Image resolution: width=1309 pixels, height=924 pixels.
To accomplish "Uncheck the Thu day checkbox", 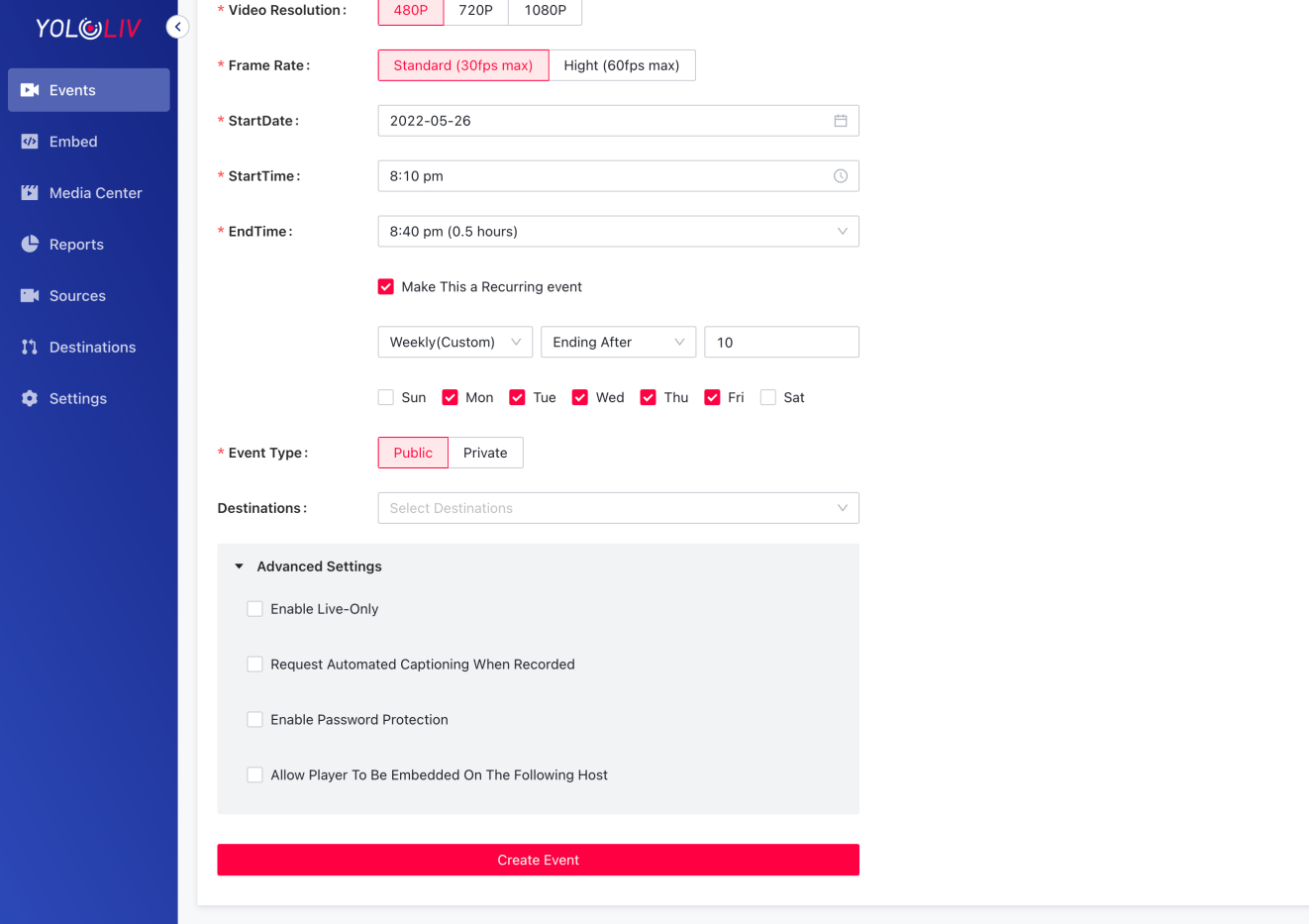I will [649, 397].
